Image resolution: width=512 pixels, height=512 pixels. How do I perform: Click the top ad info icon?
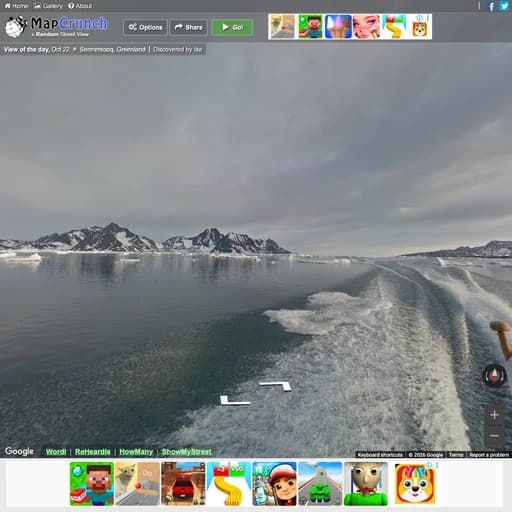[x=420, y=18]
